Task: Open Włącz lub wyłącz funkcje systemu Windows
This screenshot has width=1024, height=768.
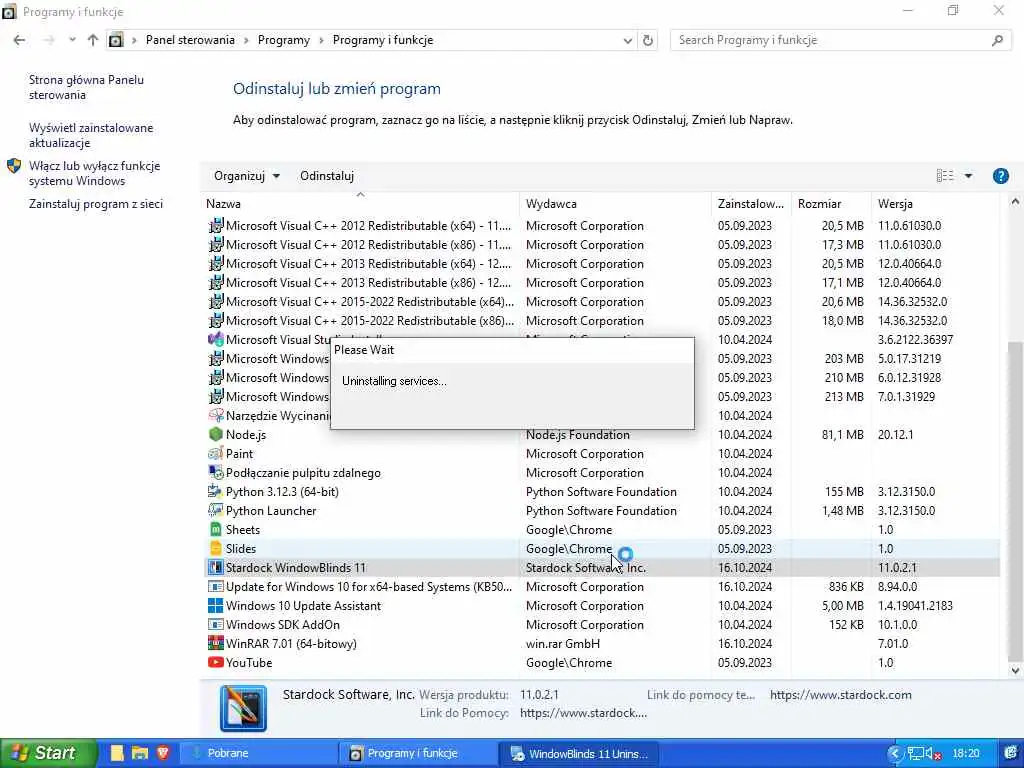Action: tap(95, 173)
